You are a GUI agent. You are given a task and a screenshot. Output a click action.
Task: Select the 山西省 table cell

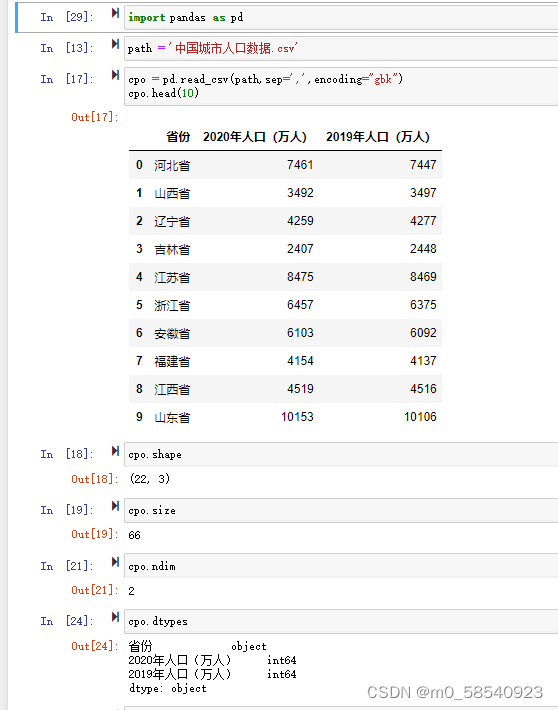(x=172, y=193)
